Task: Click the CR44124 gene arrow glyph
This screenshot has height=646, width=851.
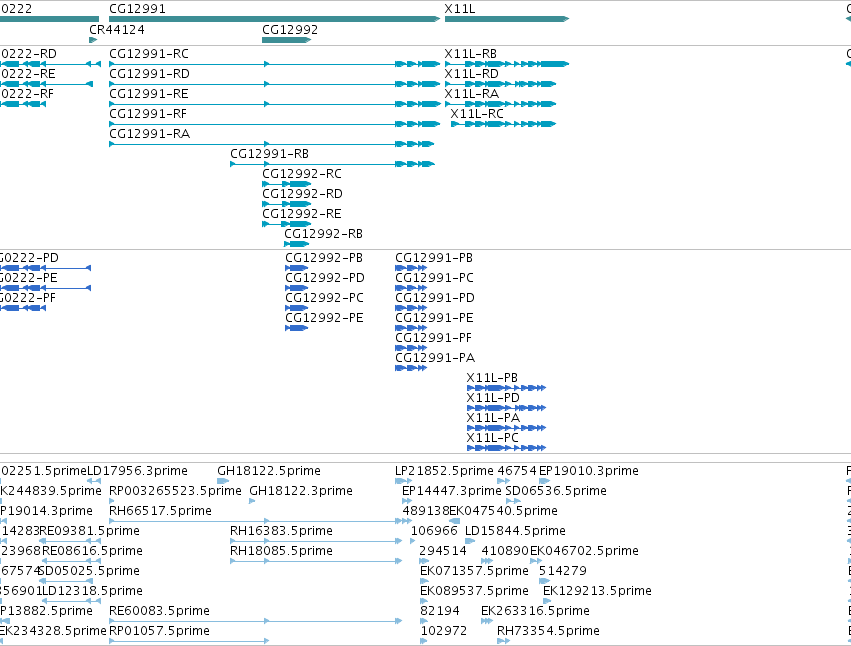Action: coord(93,40)
